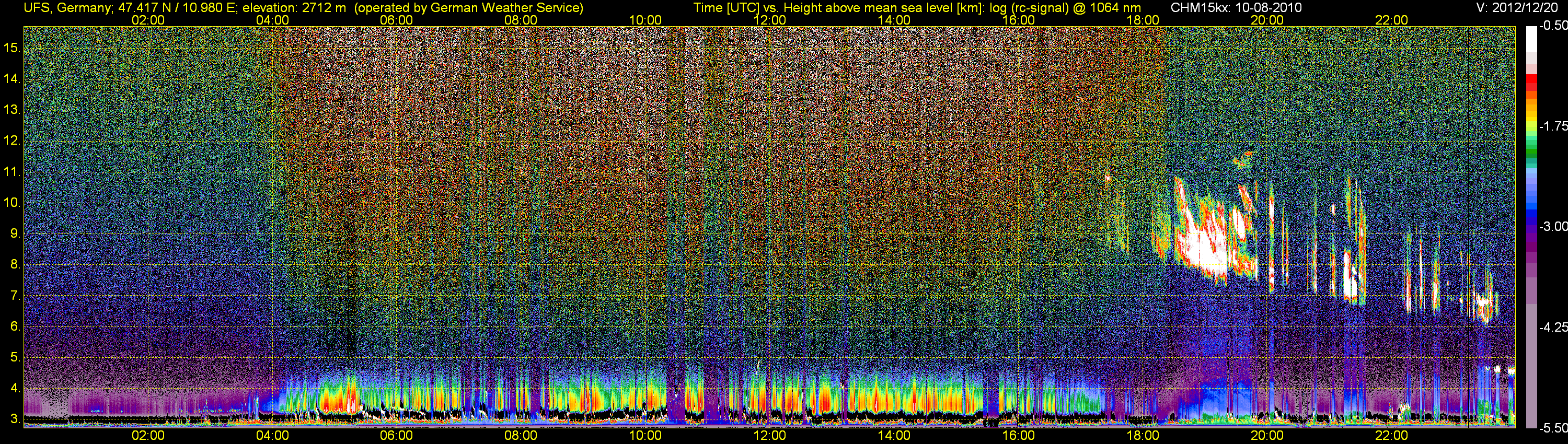Click the "11." km height axis label
This screenshot has height=444, width=1568.
tap(12, 171)
